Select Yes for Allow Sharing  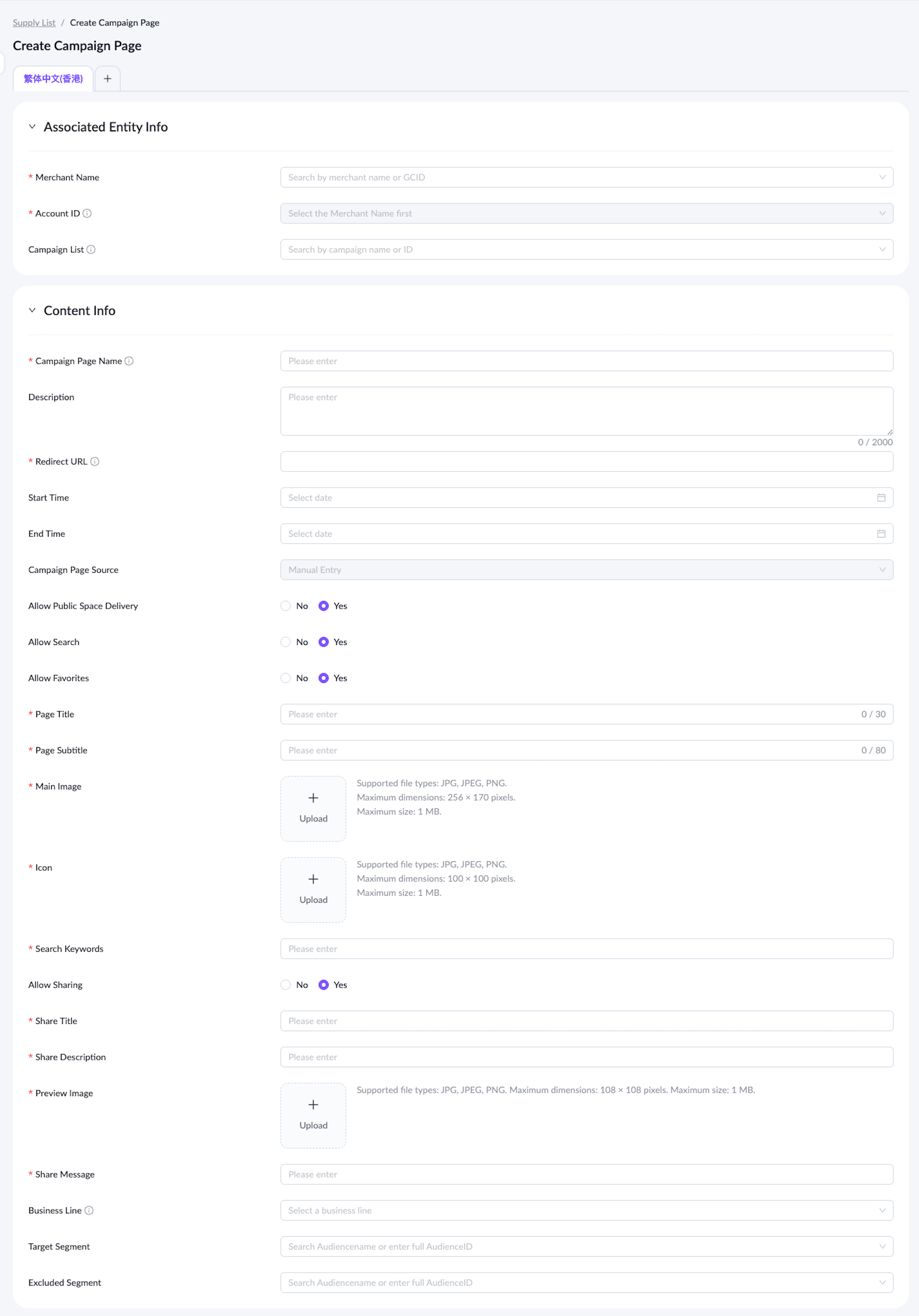pyautogui.click(x=323, y=985)
